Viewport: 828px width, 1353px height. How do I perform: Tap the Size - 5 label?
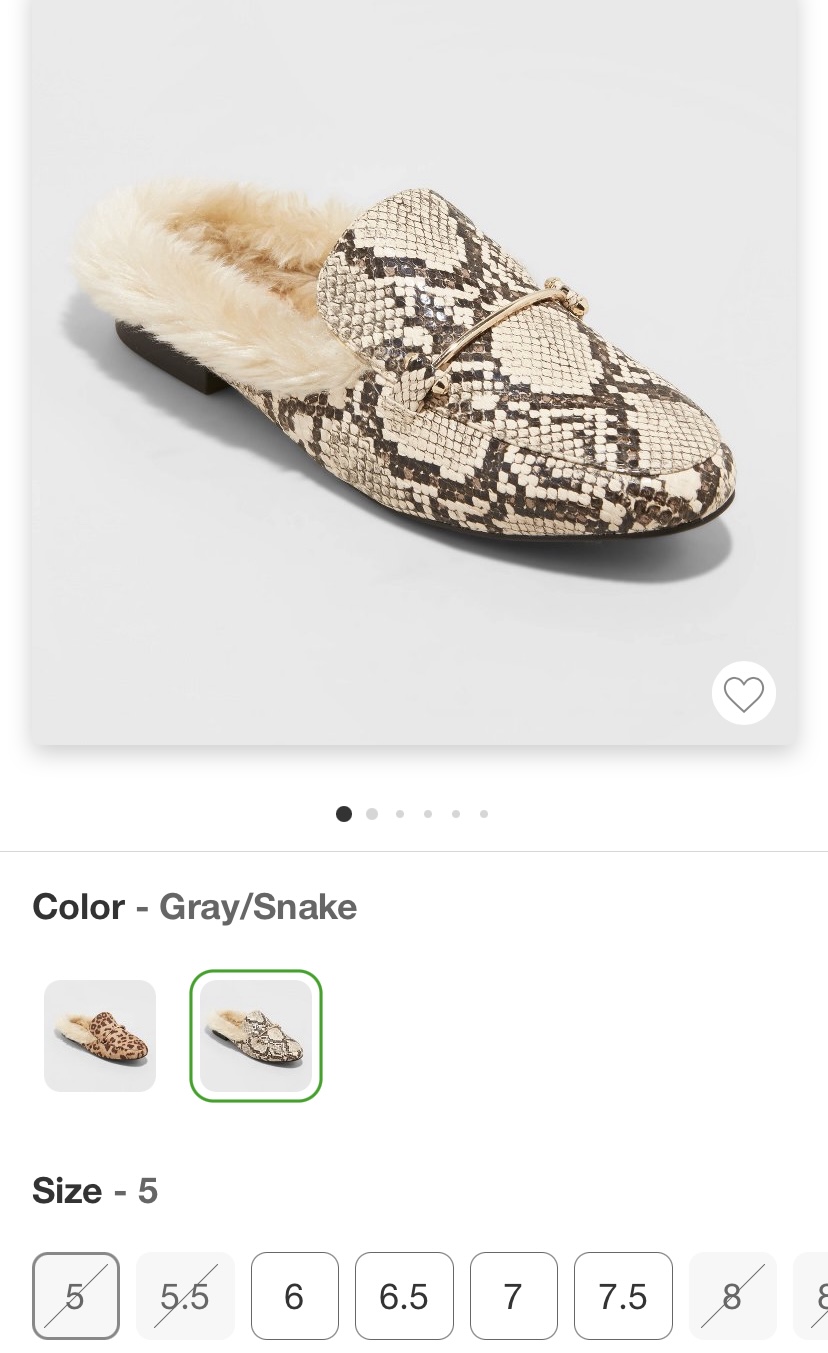click(x=95, y=1191)
